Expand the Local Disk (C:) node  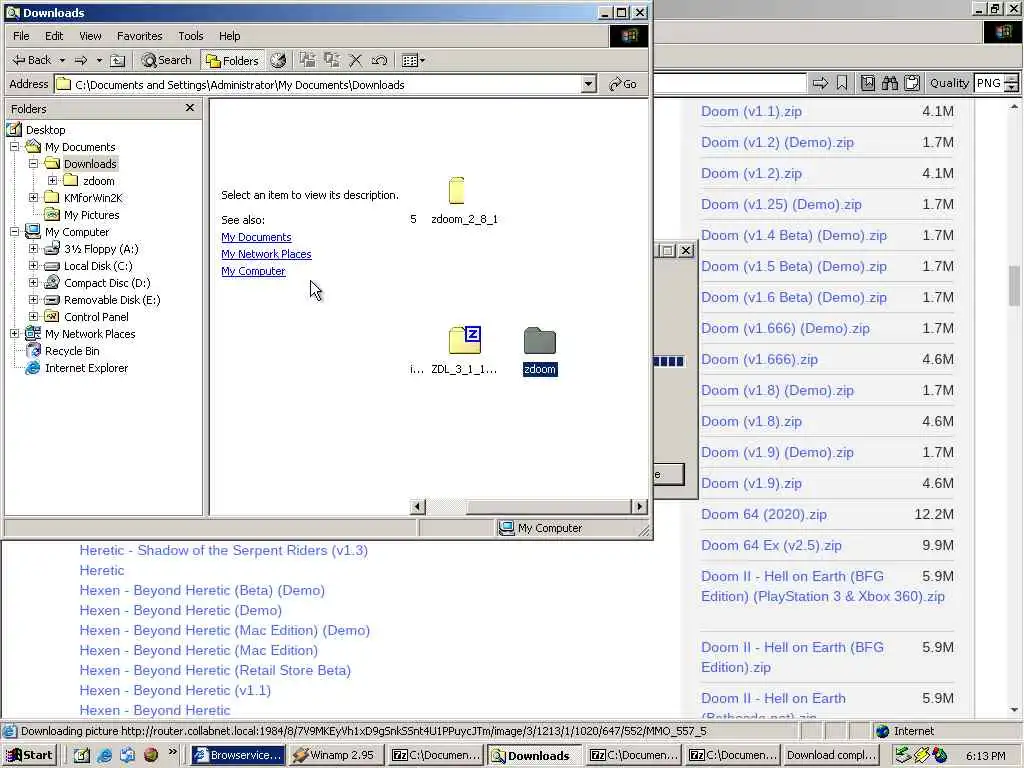click(x=33, y=266)
